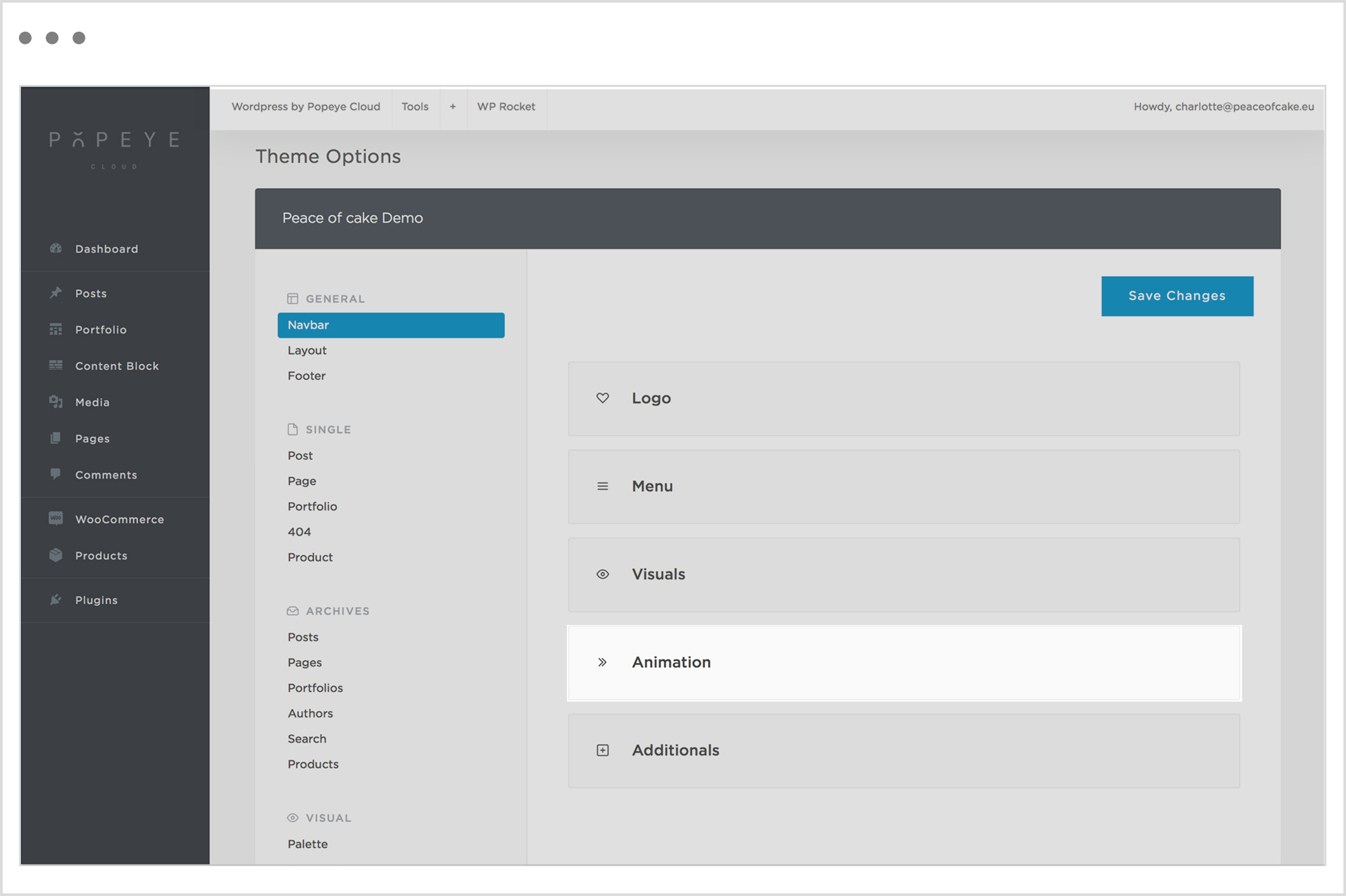Click the double chevron beside Animation
The width and height of the screenshot is (1346, 896).
[x=602, y=662]
